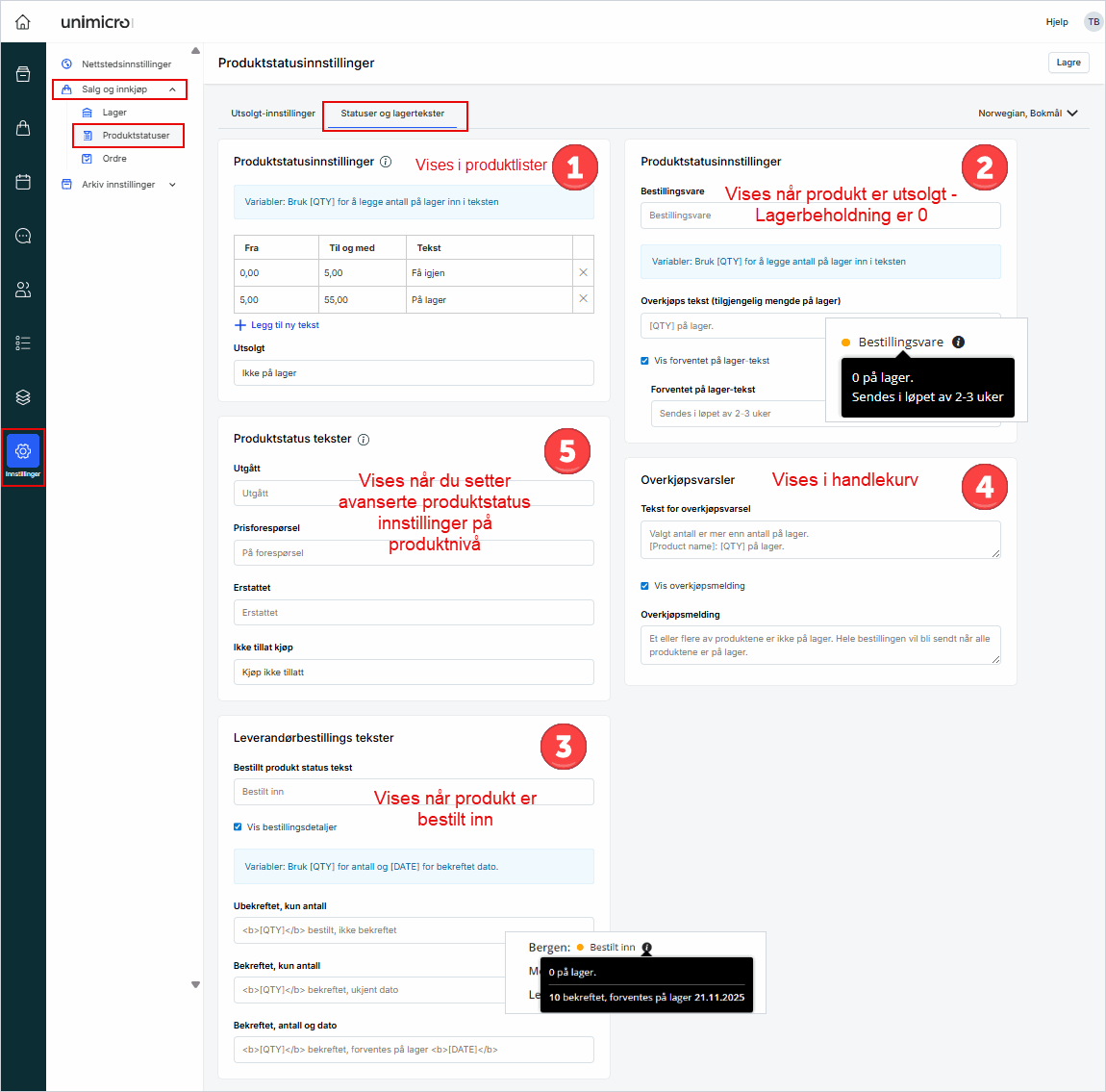The height and width of the screenshot is (1092, 1106).
Task: Click the info icon next to Produktstatusinnstillinger heading
Action: coord(386,162)
